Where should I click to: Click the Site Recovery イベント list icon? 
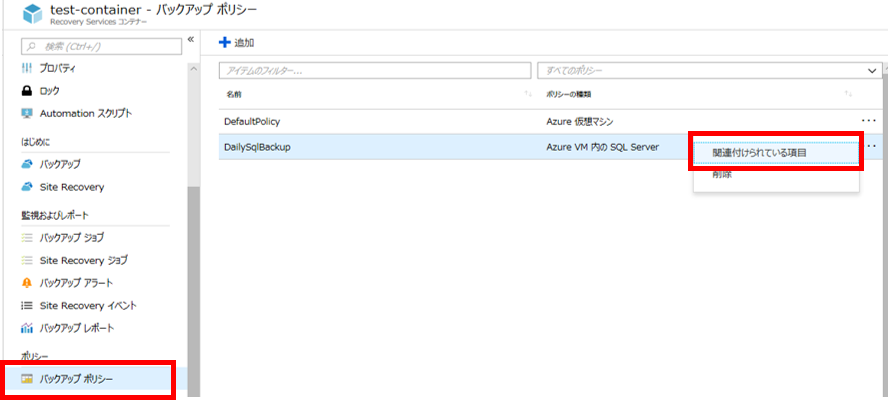[x=27, y=305]
